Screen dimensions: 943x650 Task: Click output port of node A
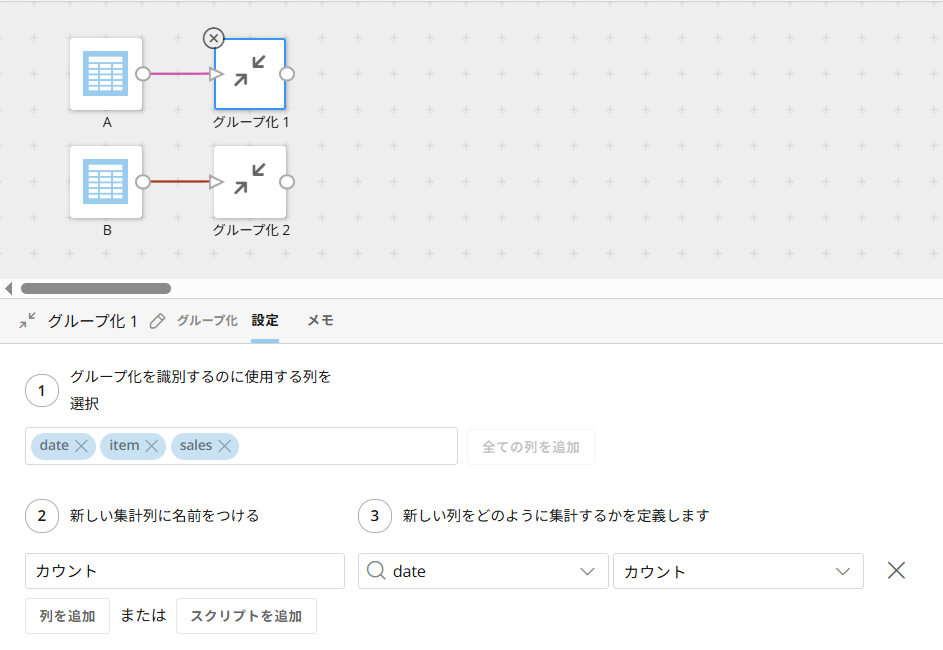[x=143, y=74]
